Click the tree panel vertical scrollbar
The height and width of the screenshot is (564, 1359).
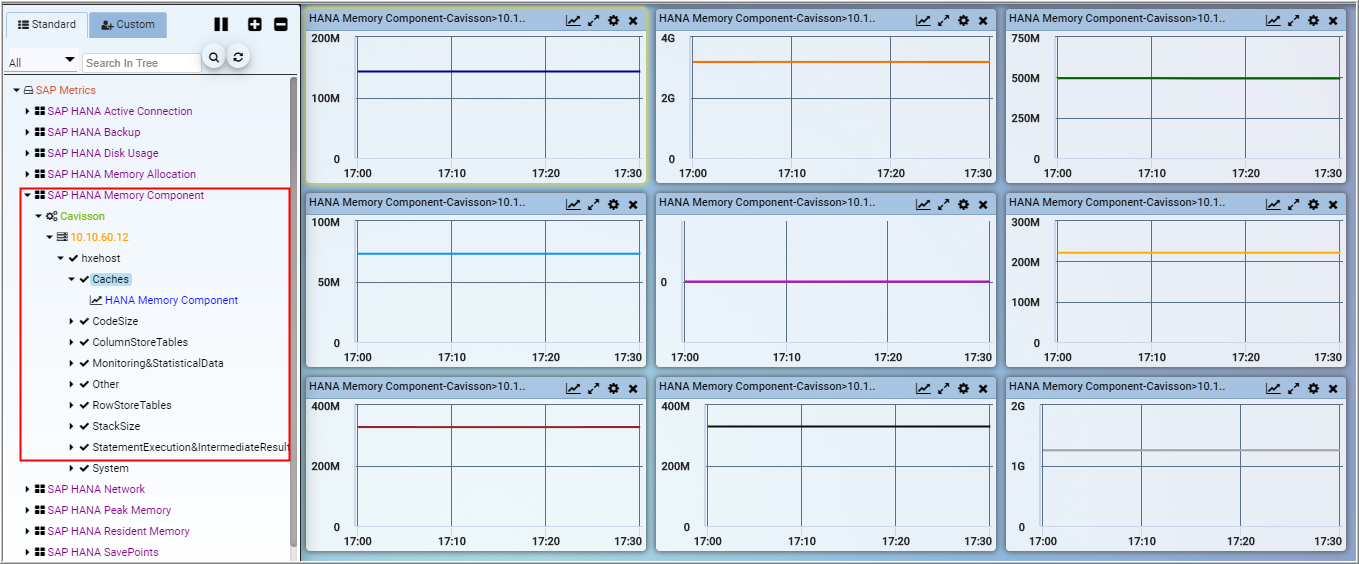(294, 310)
